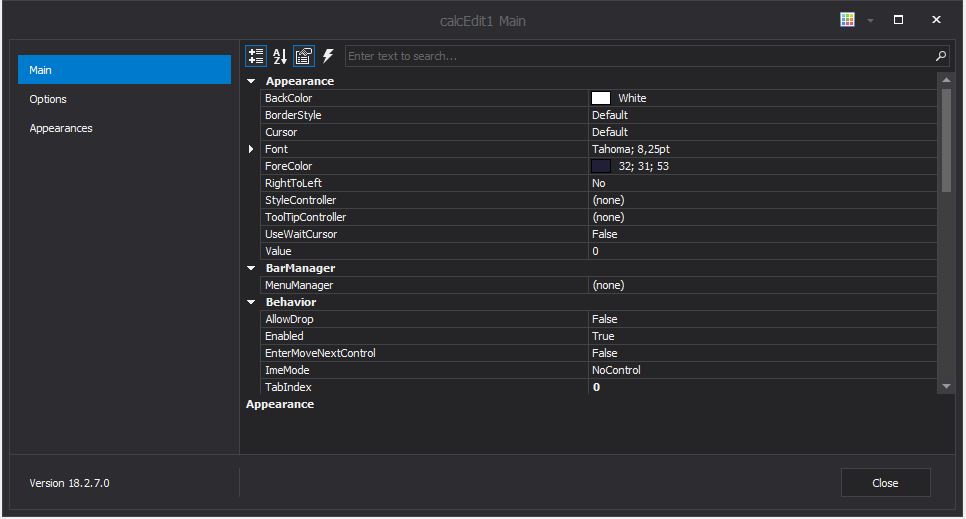Click the search magnifier icon
Viewport: 966px width, 519px height.
pos(940,56)
